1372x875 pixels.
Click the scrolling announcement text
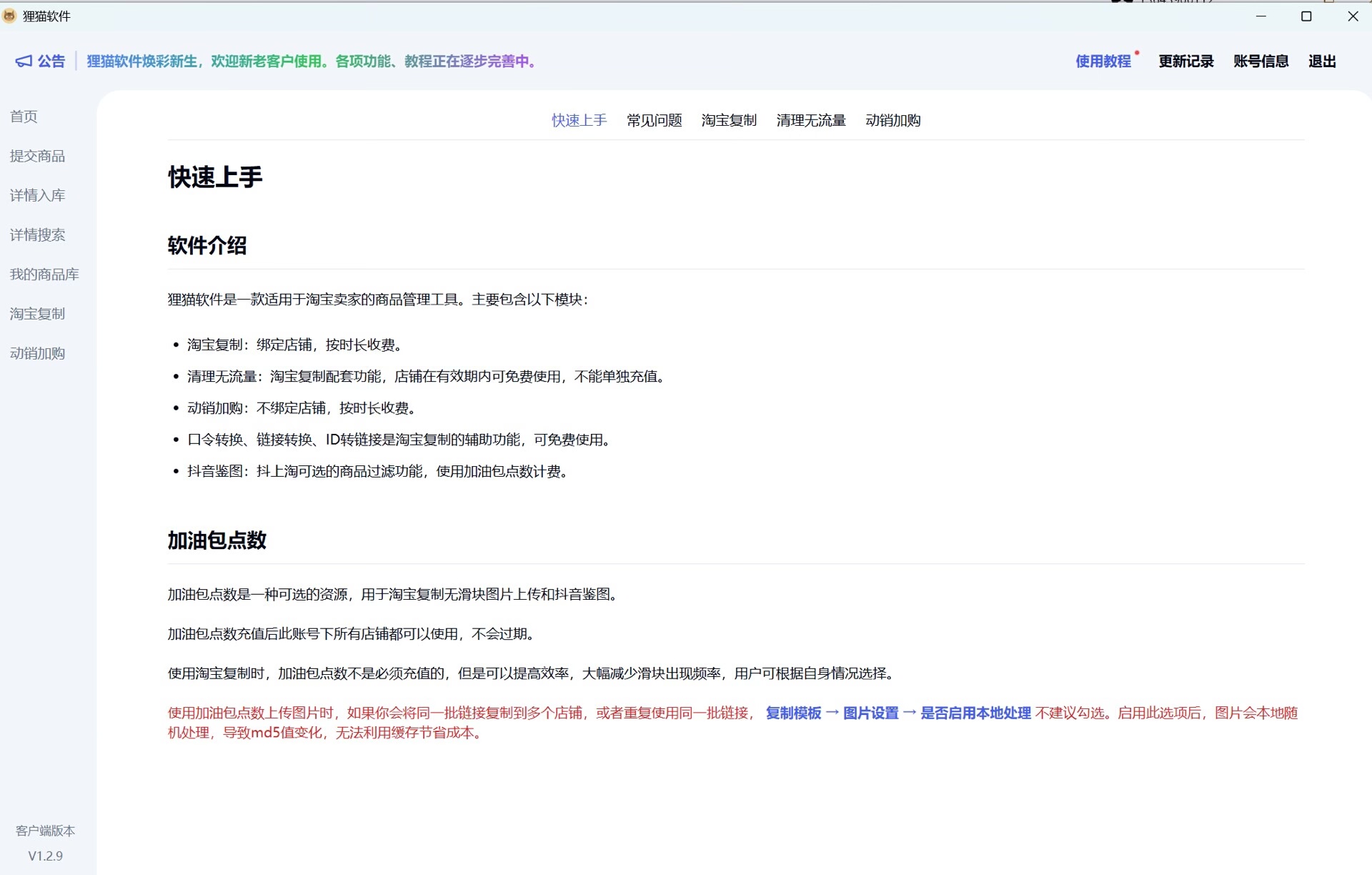[312, 61]
